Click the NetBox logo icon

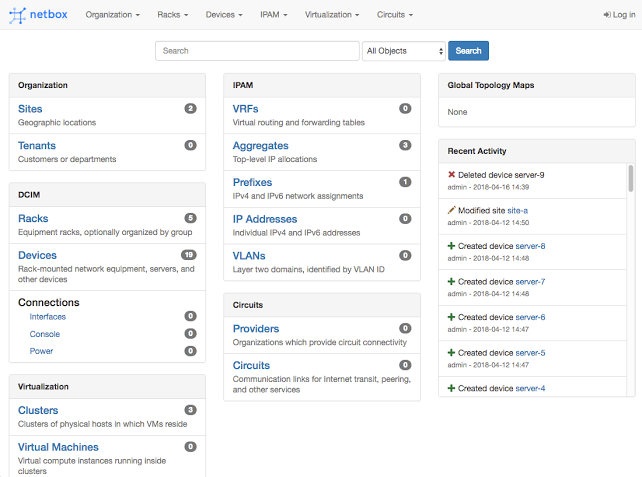click(x=18, y=15)
